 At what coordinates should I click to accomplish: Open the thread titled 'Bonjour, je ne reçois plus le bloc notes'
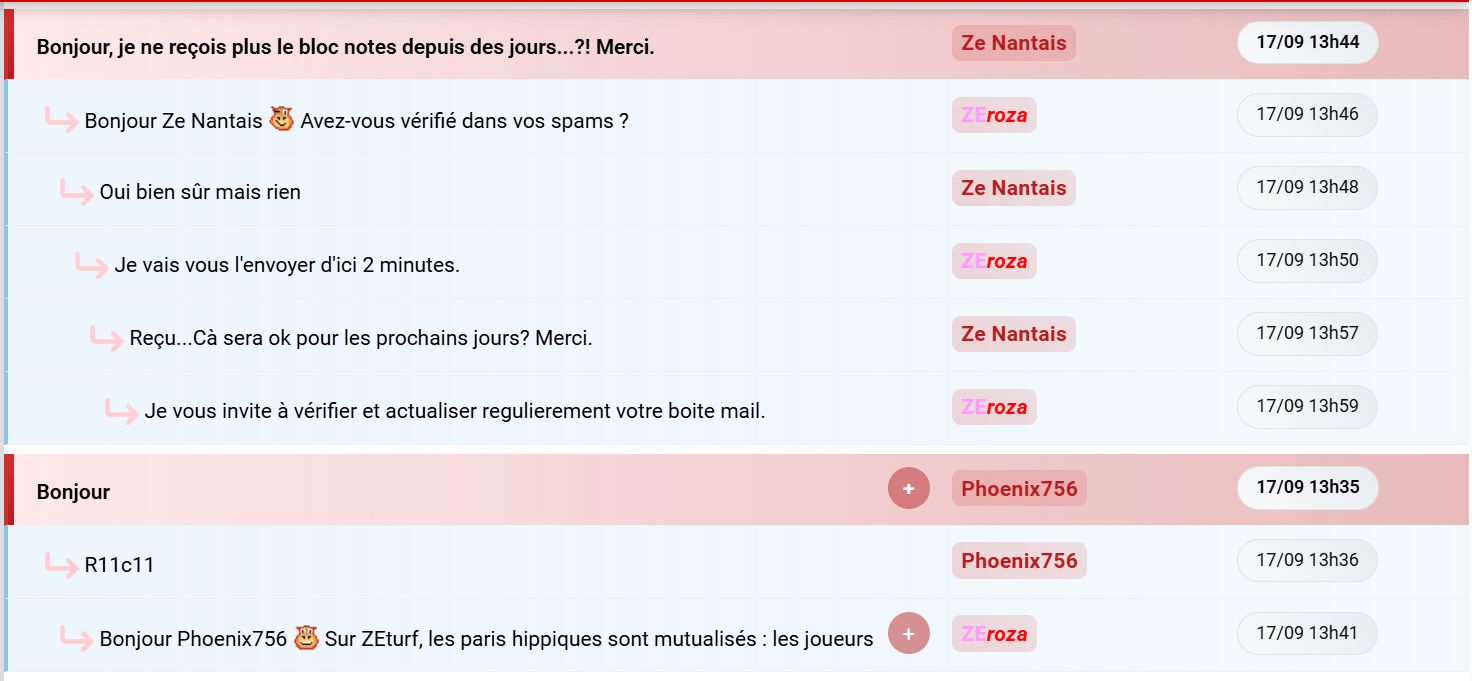pos(345,46)
